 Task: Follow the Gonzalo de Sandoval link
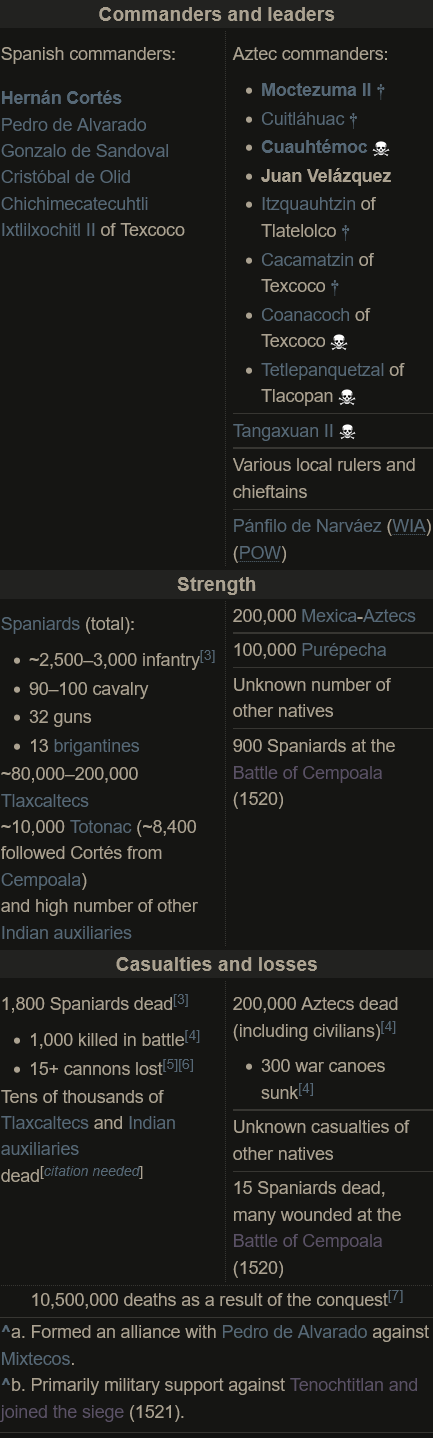point(85,151)
